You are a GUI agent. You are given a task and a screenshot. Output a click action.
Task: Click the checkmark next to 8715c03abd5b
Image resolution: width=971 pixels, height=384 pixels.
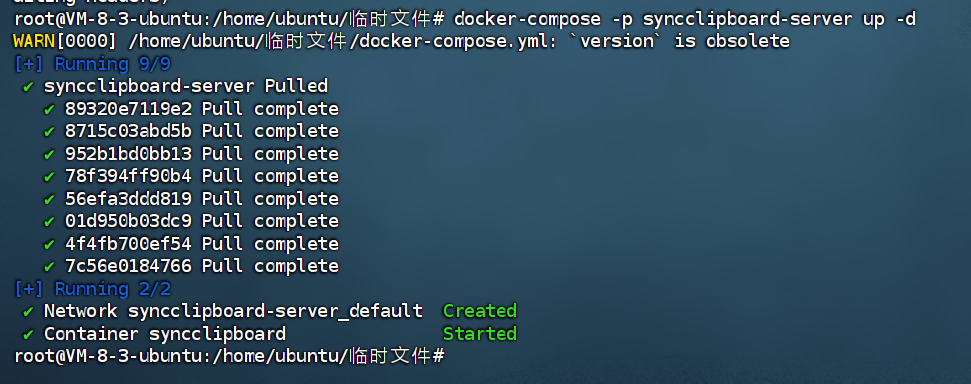[x=49, y=132]
